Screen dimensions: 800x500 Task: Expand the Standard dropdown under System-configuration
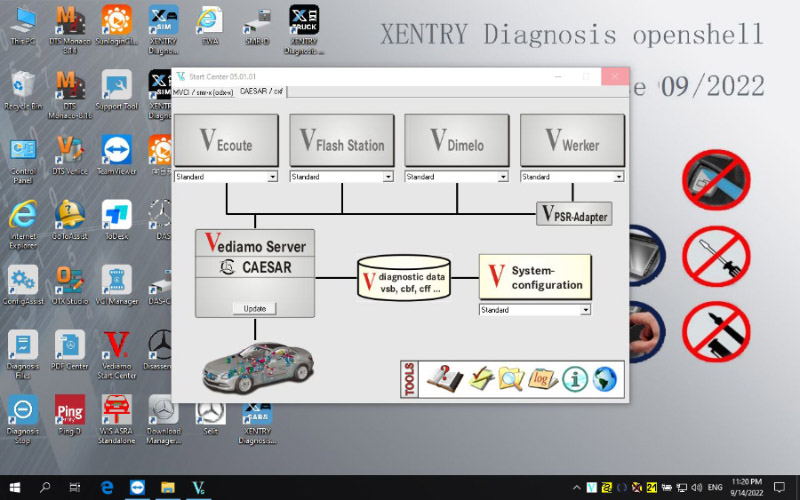(x=585, y=310)
